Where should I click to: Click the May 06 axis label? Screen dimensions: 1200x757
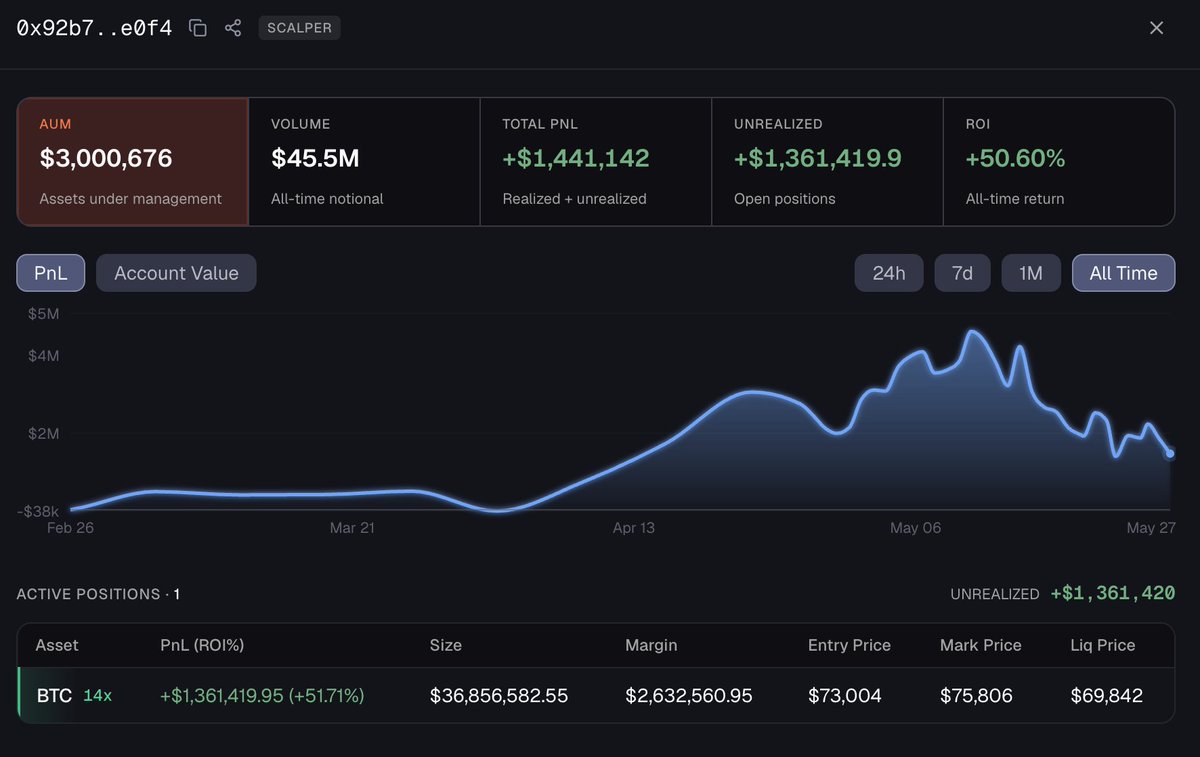[916, 528]
